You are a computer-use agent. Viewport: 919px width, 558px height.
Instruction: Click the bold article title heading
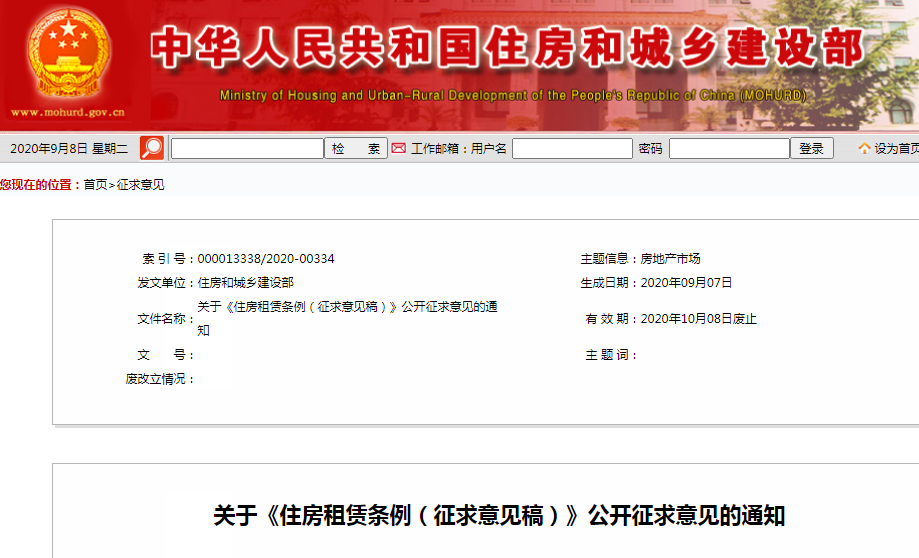[499, 516]
